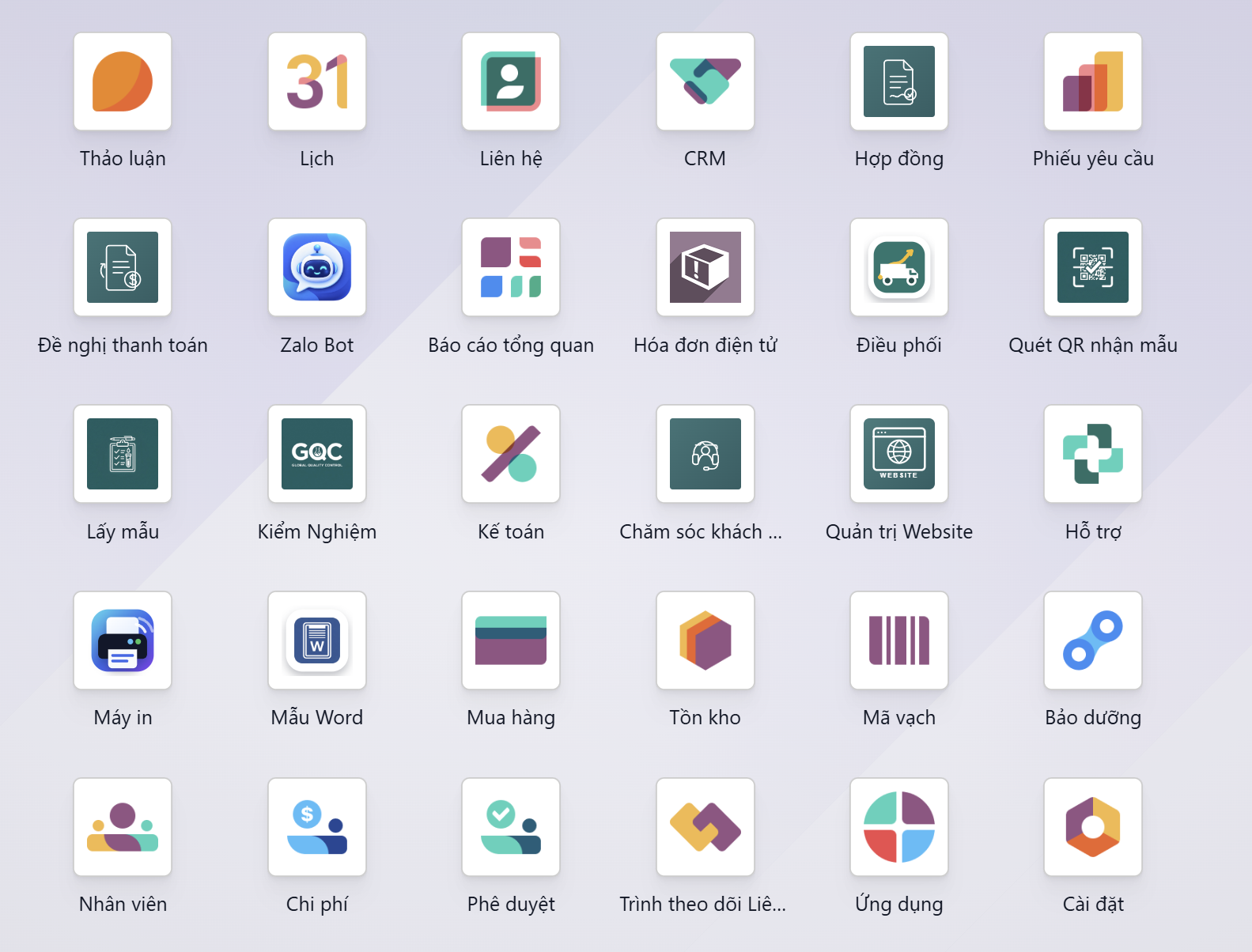
Task: Open the Lịch calendar app
Action: (317, 81)
